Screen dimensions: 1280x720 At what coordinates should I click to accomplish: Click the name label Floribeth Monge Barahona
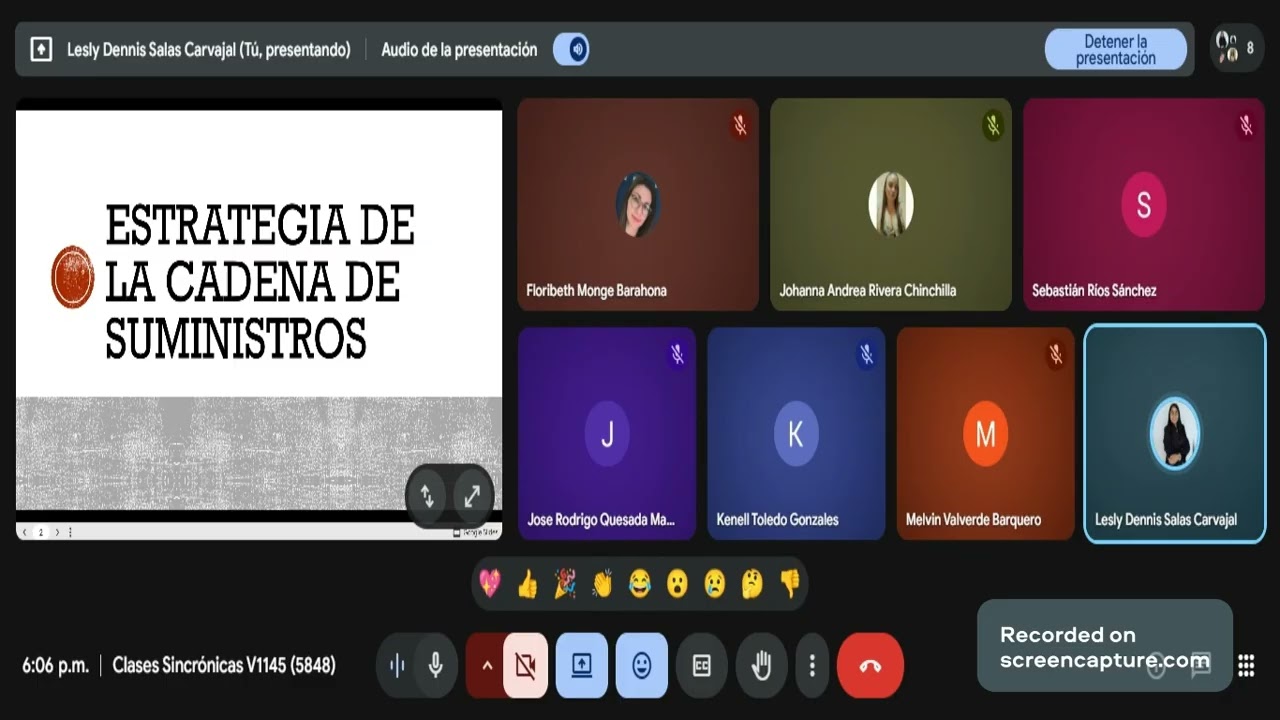pos(597,290)
